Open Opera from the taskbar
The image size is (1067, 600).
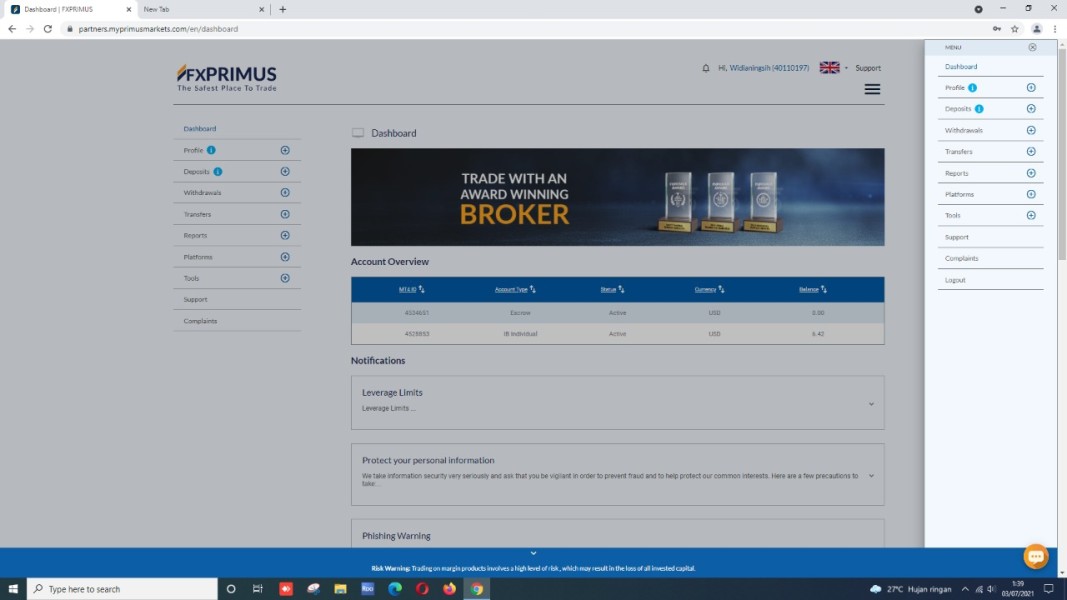coord(422,589)
